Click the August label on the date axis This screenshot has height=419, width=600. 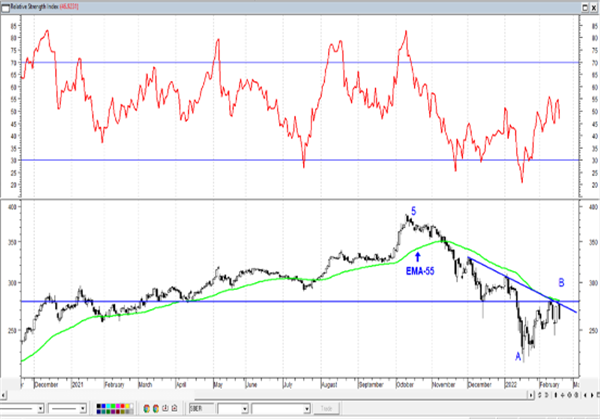pyautogui.click(x=329, y=385)
